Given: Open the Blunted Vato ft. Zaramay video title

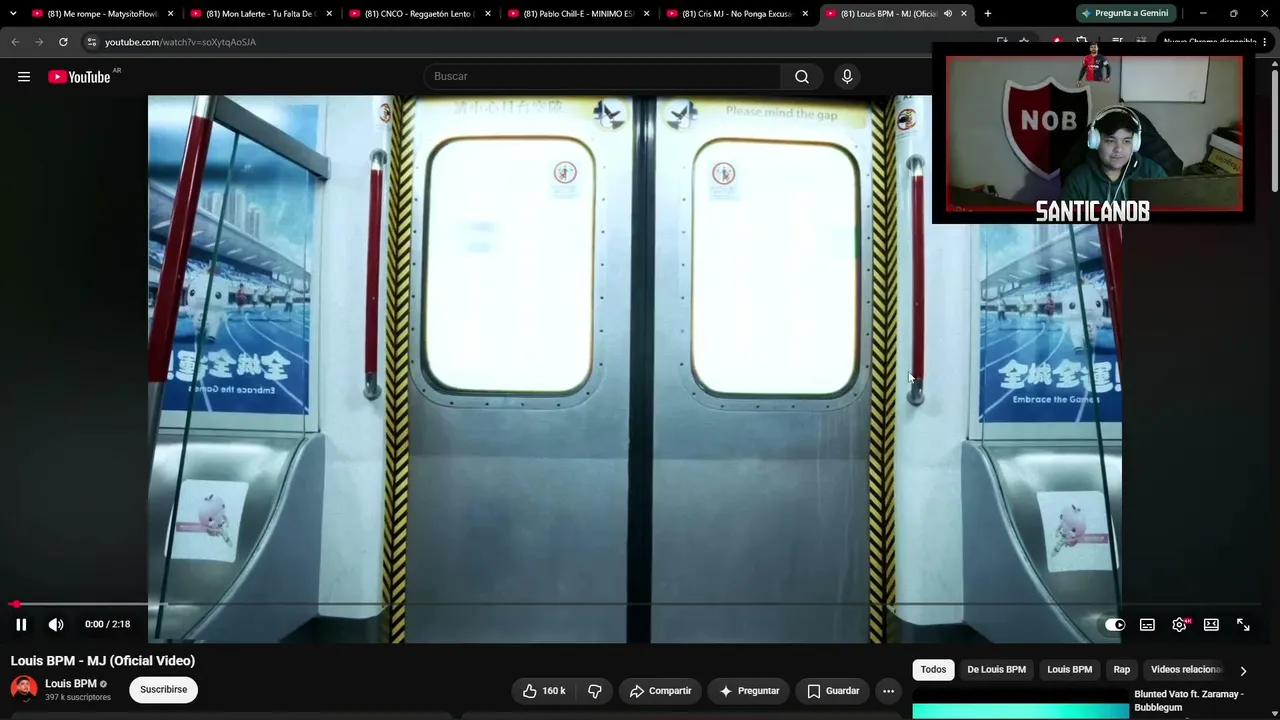Looking at the screenshot, I should (x=1189, y=701).
